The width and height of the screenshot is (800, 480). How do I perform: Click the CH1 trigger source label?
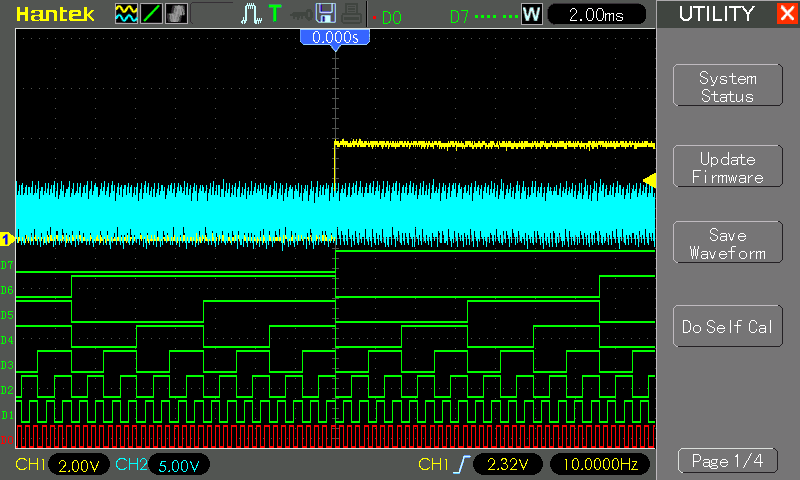click(433, 464)
